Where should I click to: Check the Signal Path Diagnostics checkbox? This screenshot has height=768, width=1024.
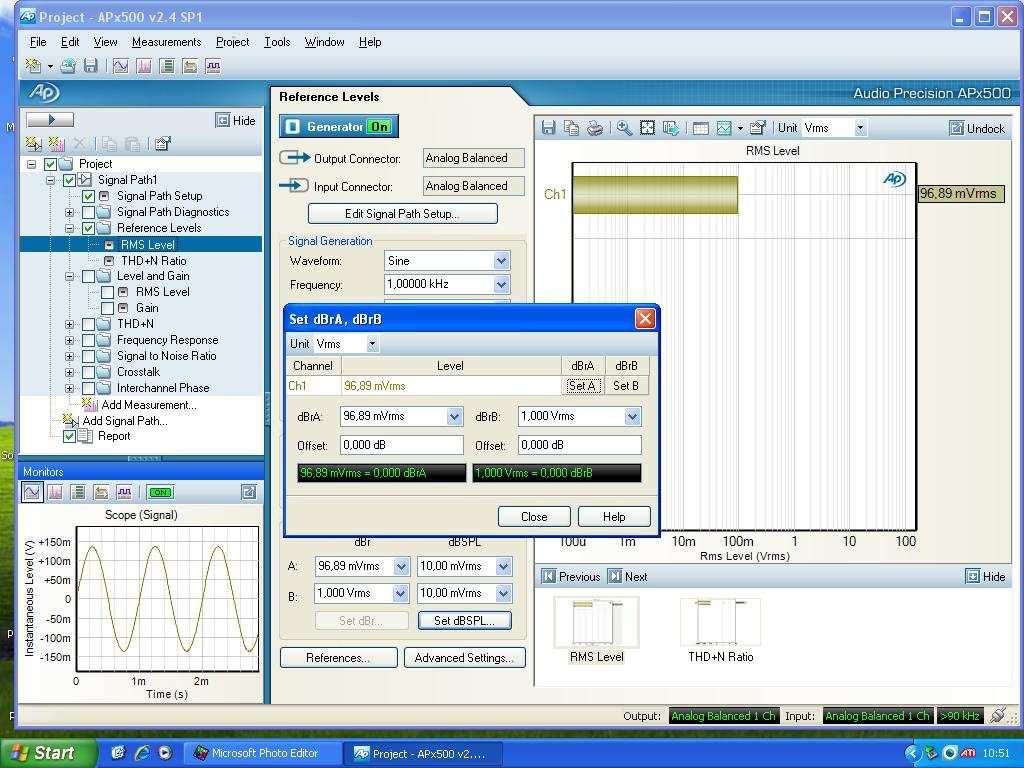89,212
